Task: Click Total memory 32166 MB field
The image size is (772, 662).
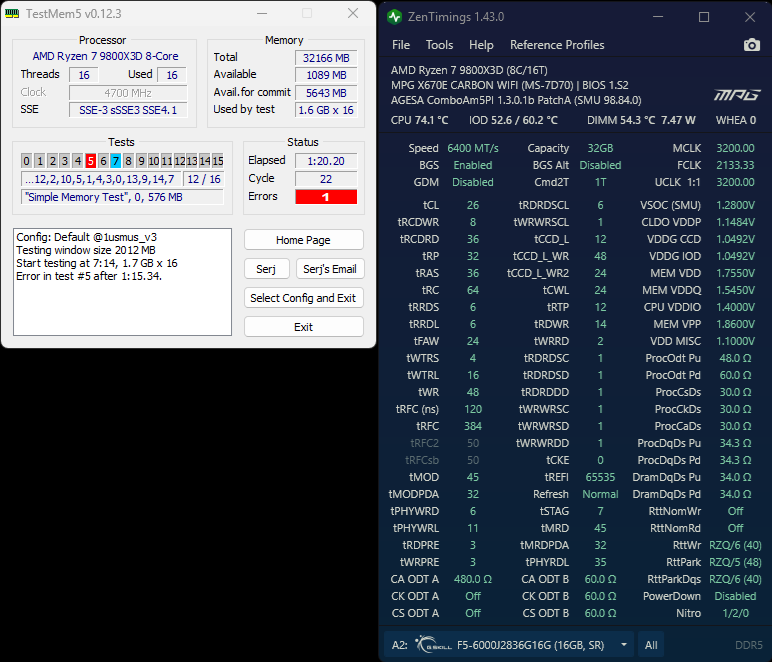Action: pos(326,58)
